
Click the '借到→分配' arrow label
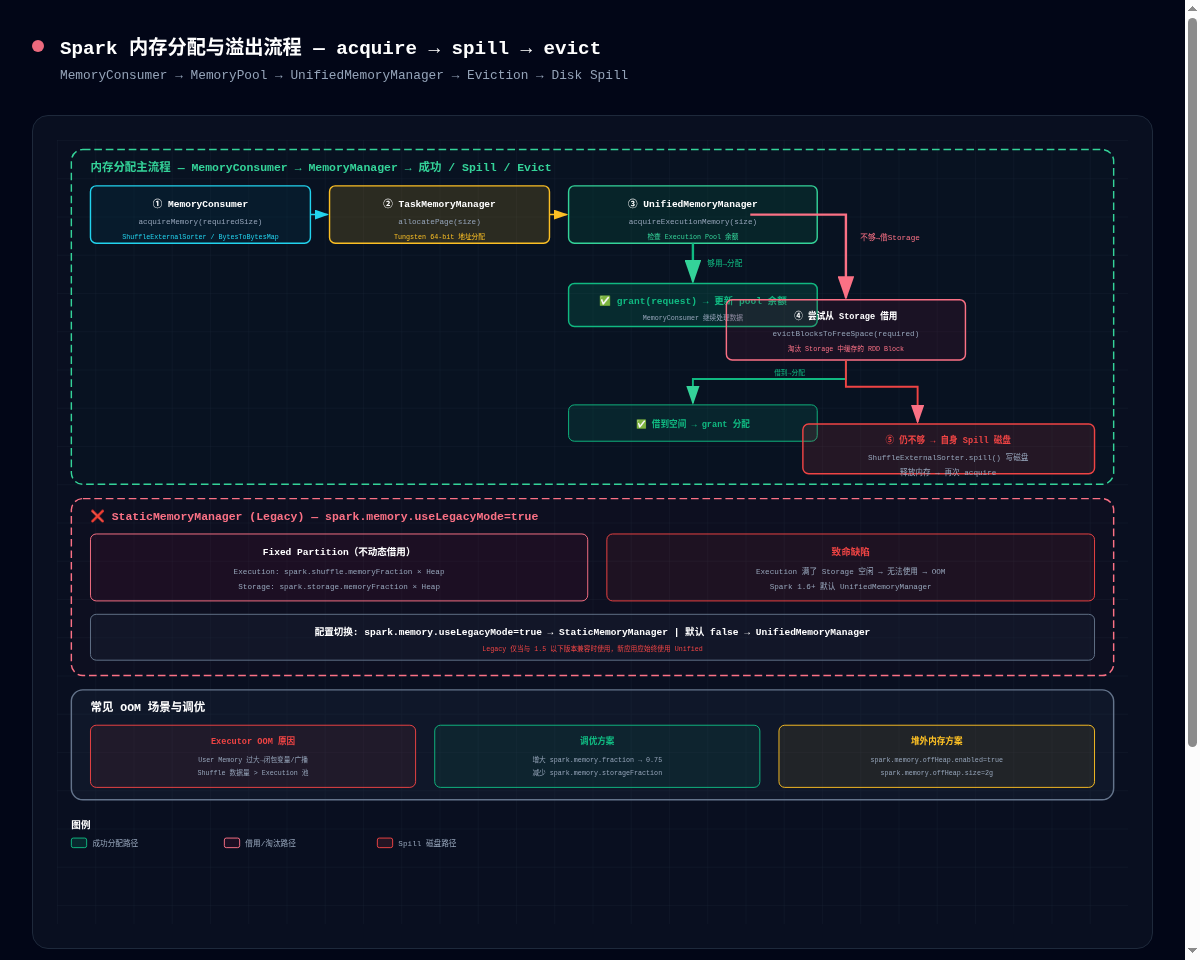coord(789,373)
